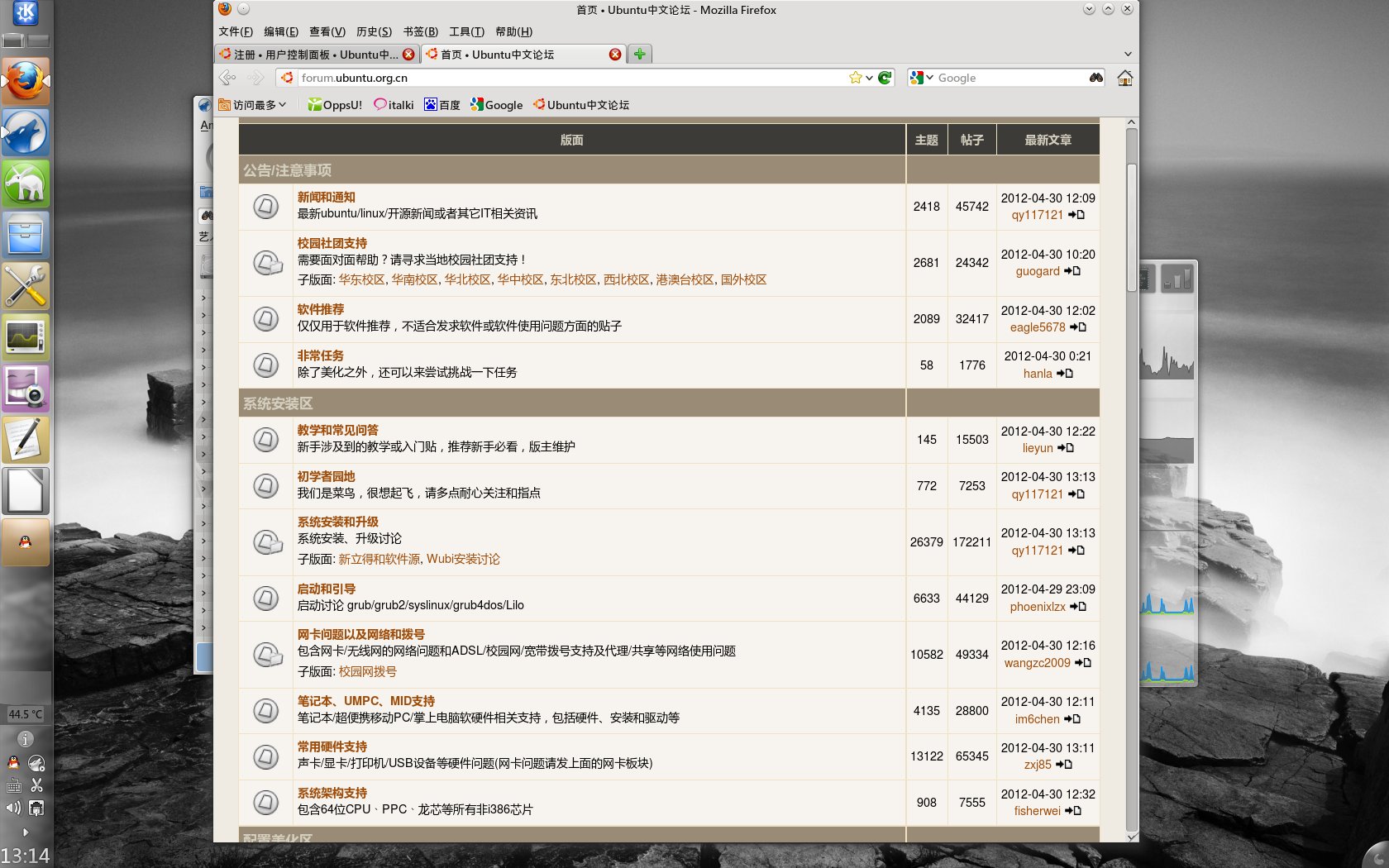Open the 编辑(E) menu
Viewport: 1389px width, 868px height.
pyautogui.click(x=281, y=31)
